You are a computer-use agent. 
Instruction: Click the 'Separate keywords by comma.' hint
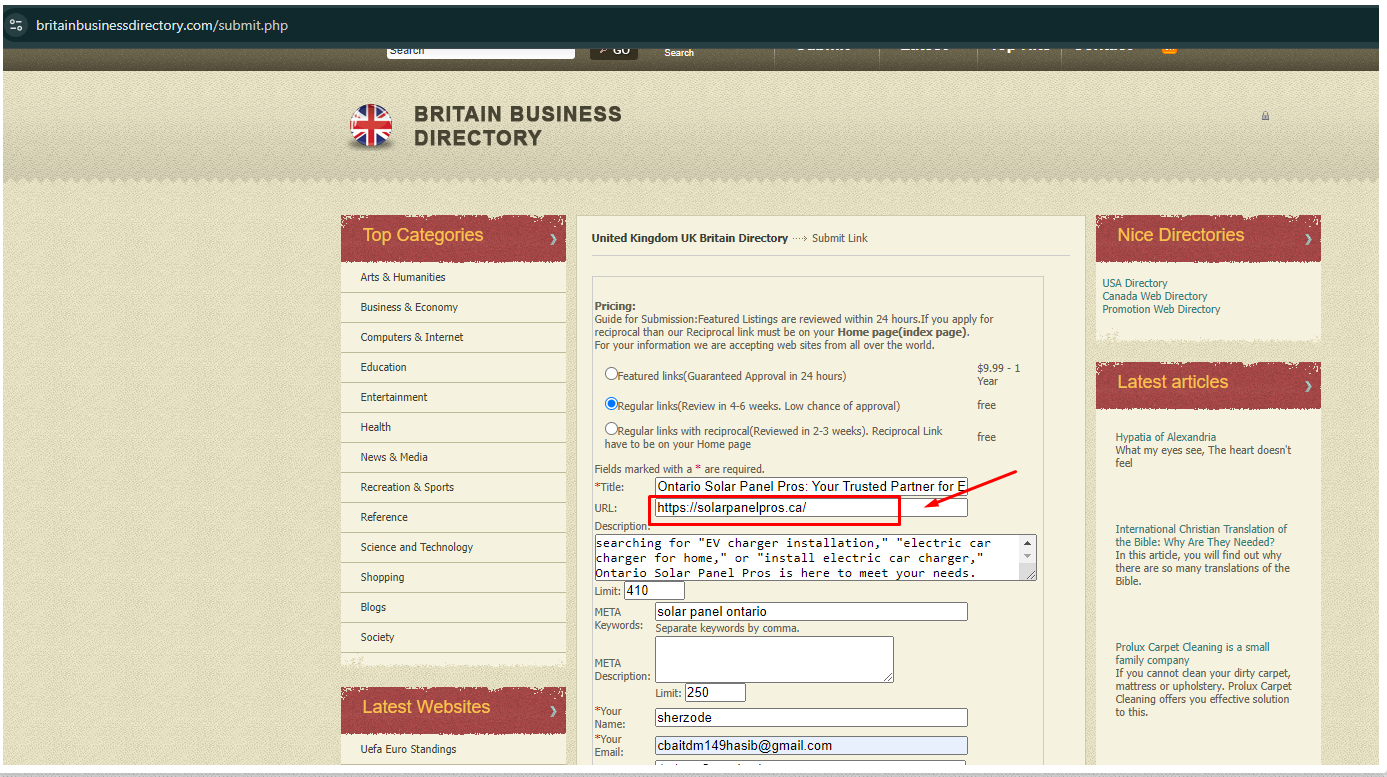[x=727, y=628]
